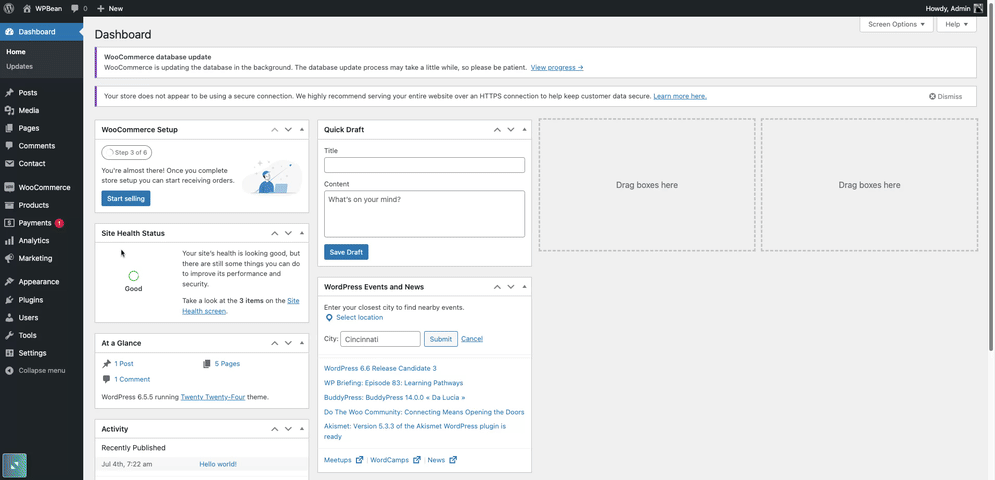Toggle At a Glance panel collapse

[x=301, y=343]
